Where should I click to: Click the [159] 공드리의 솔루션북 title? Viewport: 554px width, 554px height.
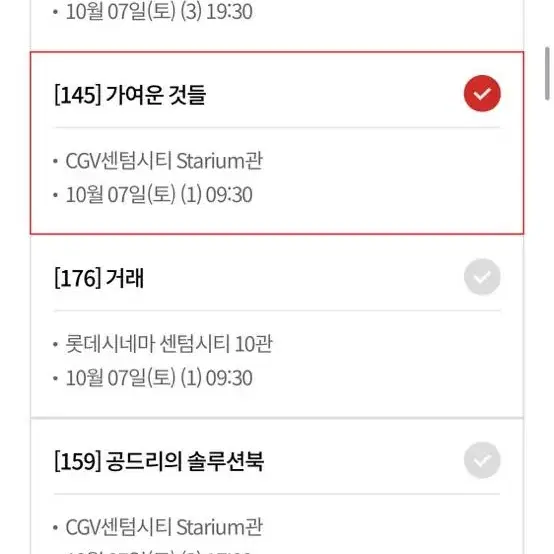tap(159, 461)
